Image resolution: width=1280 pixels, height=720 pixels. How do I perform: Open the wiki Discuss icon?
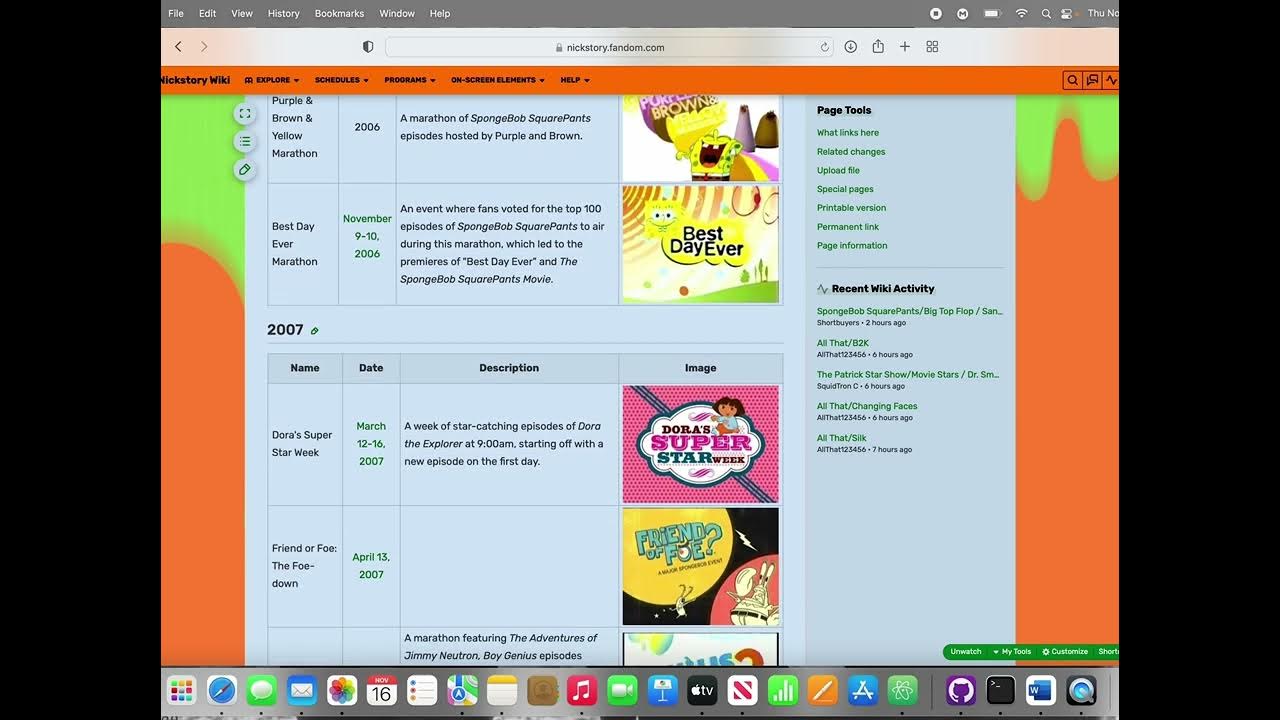tap(1092, 80)
